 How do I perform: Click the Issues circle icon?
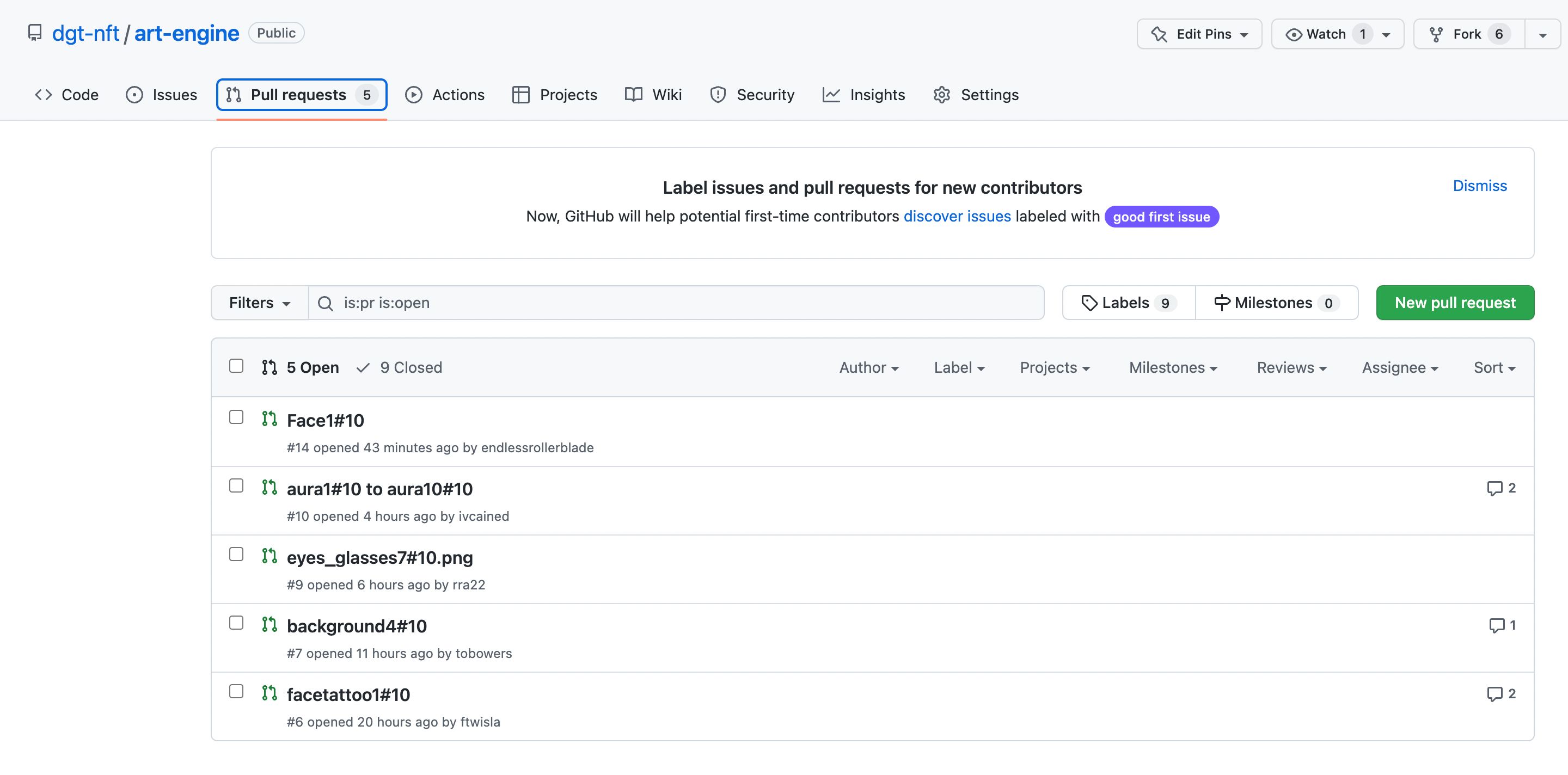(134, 95)
